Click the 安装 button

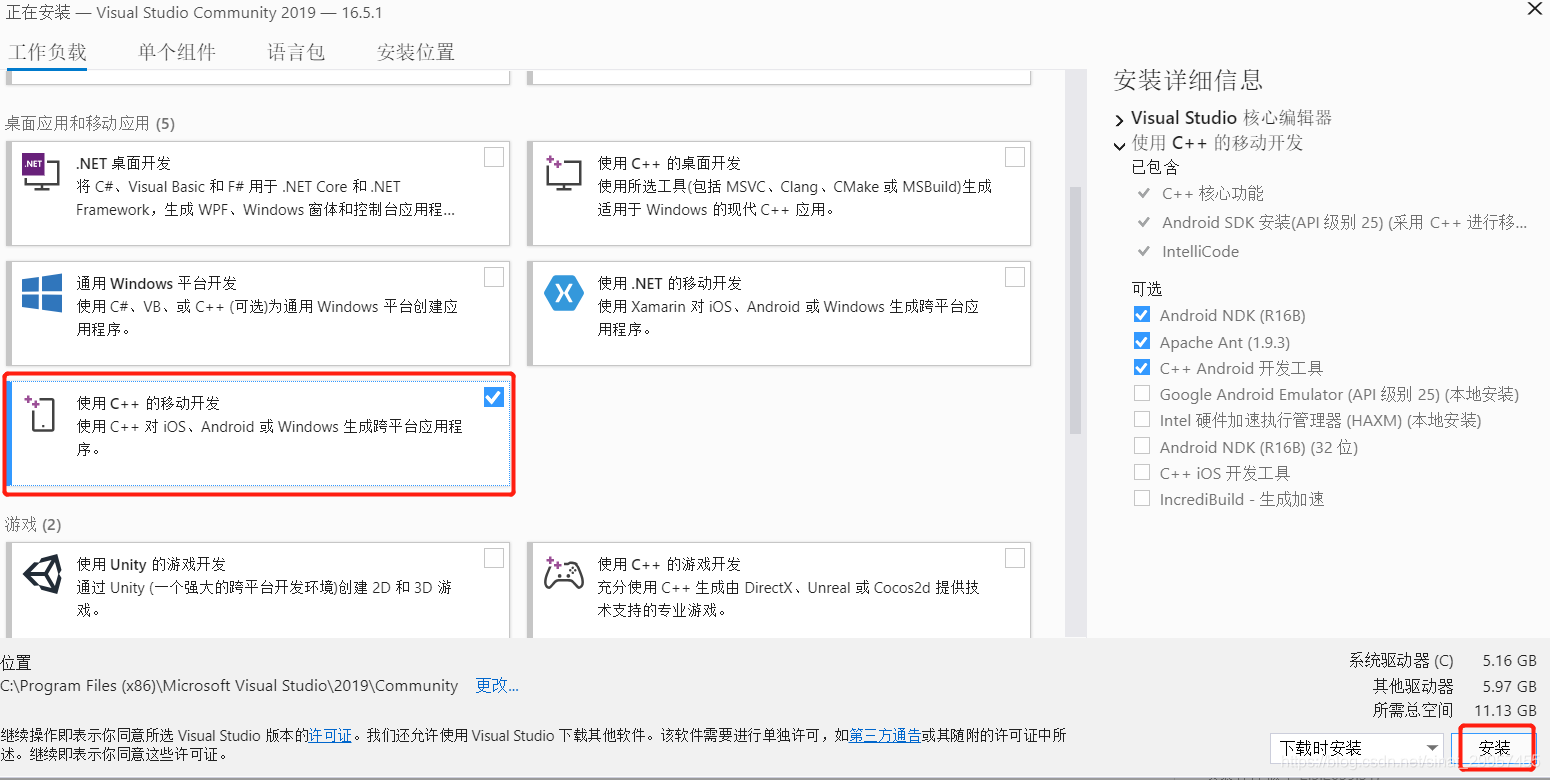tap(1495, 747)
